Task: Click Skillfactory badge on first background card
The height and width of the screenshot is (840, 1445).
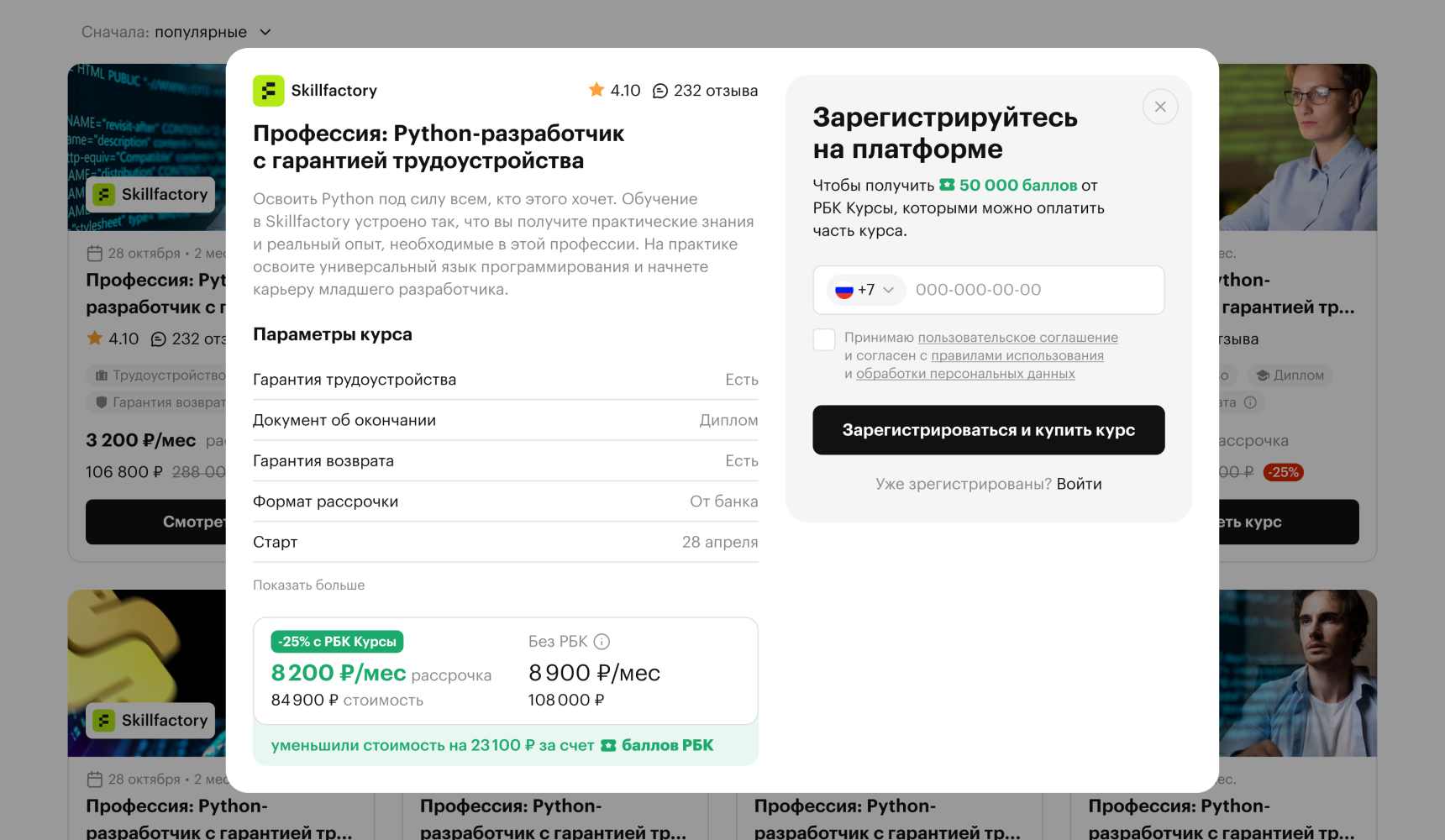Action: click(150, 195)
